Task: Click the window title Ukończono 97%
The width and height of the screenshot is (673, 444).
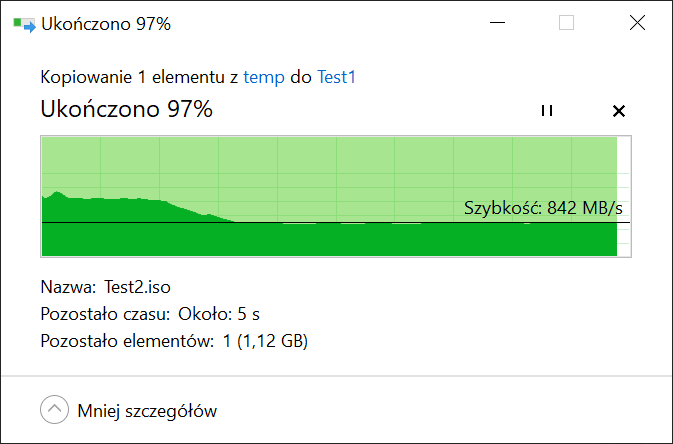Action: coord(106,24)
